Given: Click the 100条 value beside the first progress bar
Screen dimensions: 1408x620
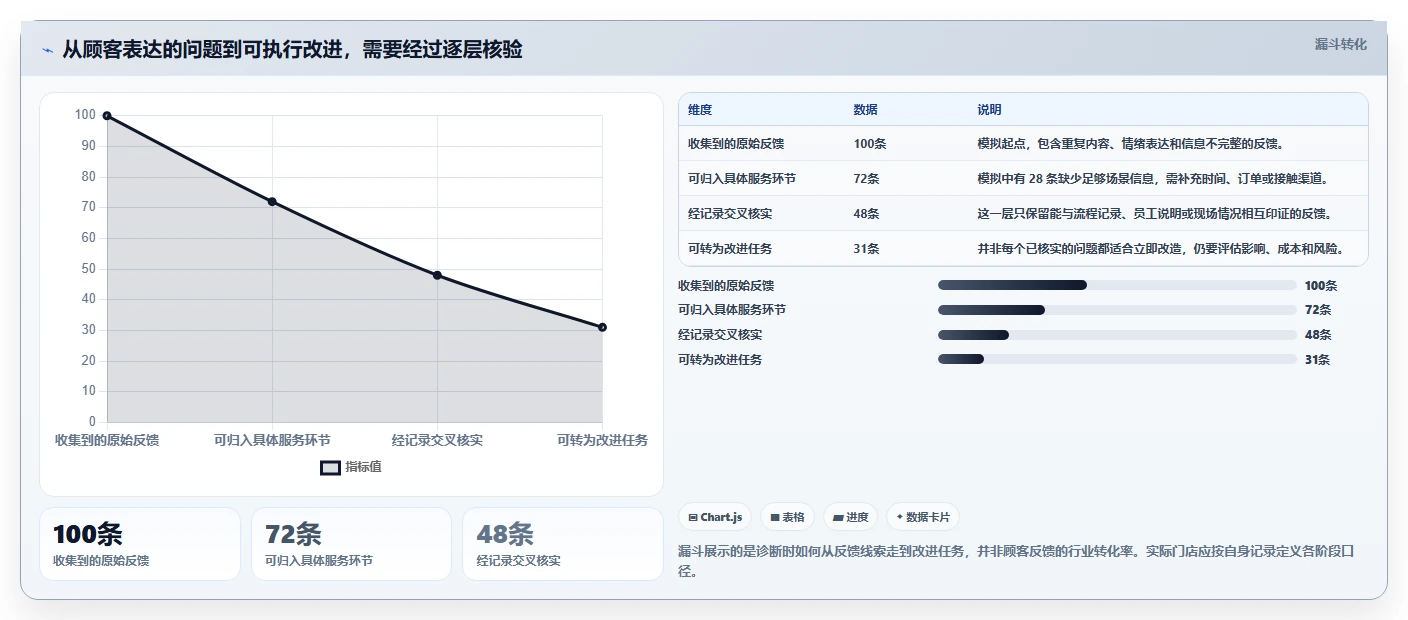Looking at the screenshot, I should pyautogui.click(x=1321, y=285).
